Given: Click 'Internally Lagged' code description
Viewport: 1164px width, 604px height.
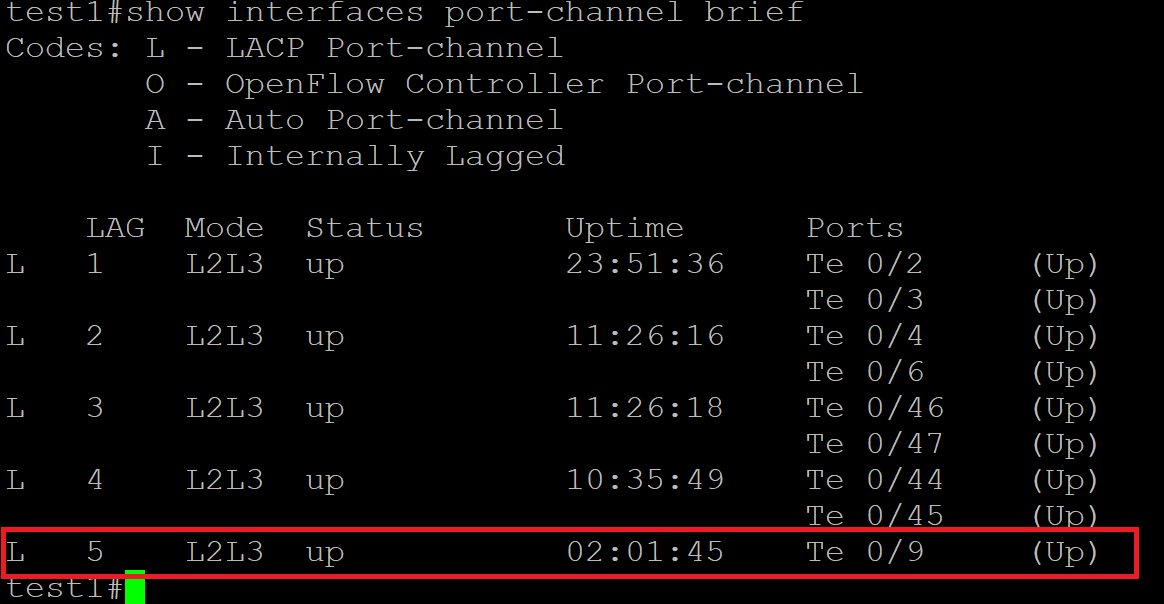Looking at the screenshot, I should (x=395, y=156).
